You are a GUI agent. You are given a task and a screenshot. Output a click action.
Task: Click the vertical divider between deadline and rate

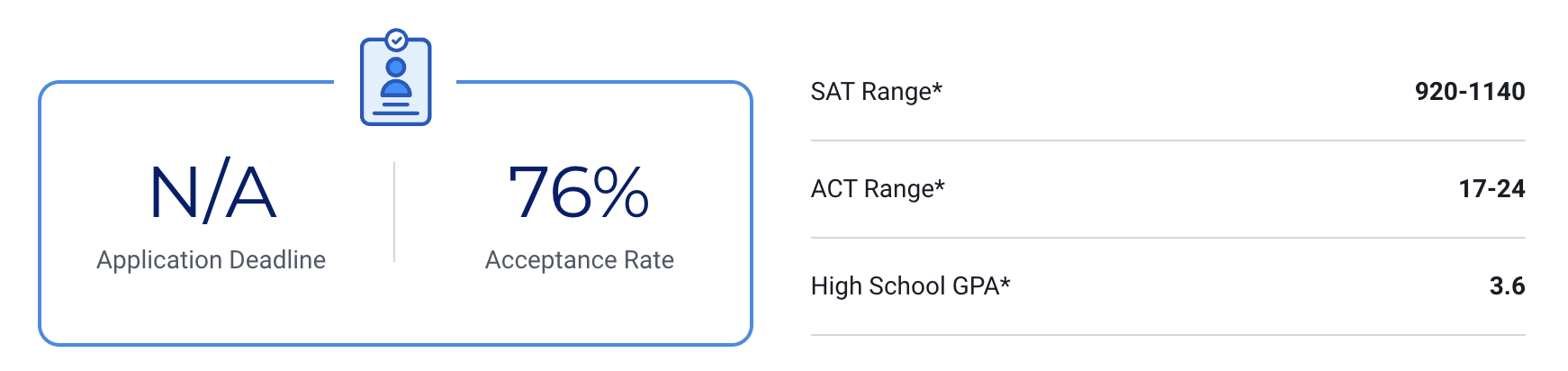(x=394, y=213)
